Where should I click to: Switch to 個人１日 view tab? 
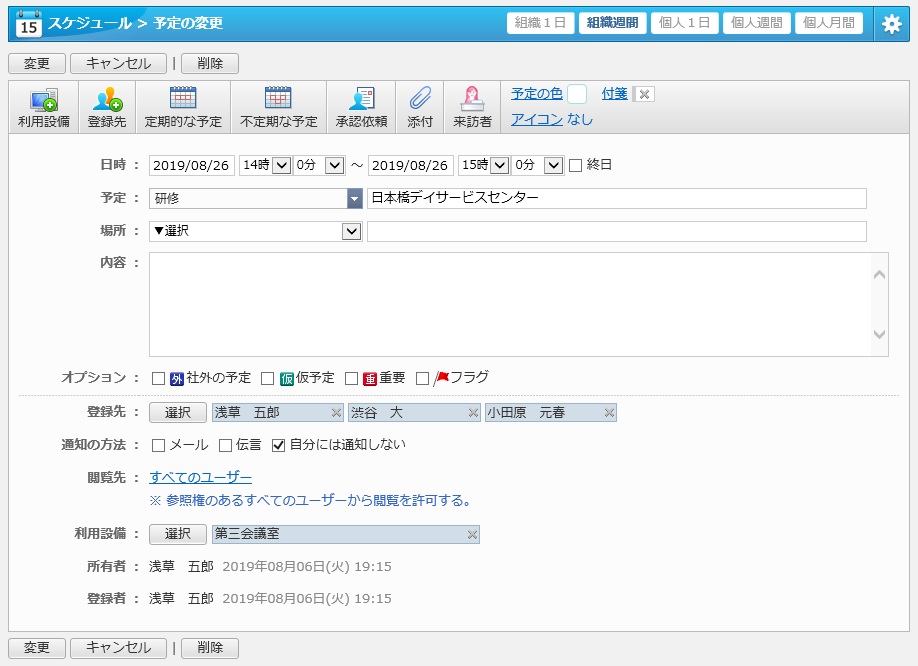pyautogui.click(x=684, y=23)
